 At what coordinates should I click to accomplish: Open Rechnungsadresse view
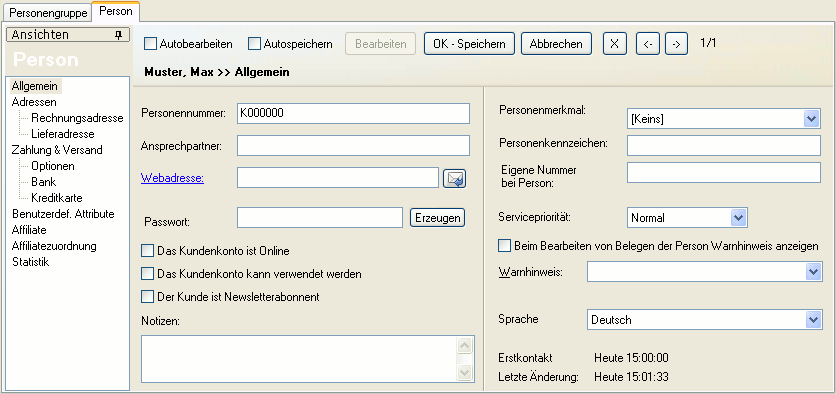tap(77, 118)
